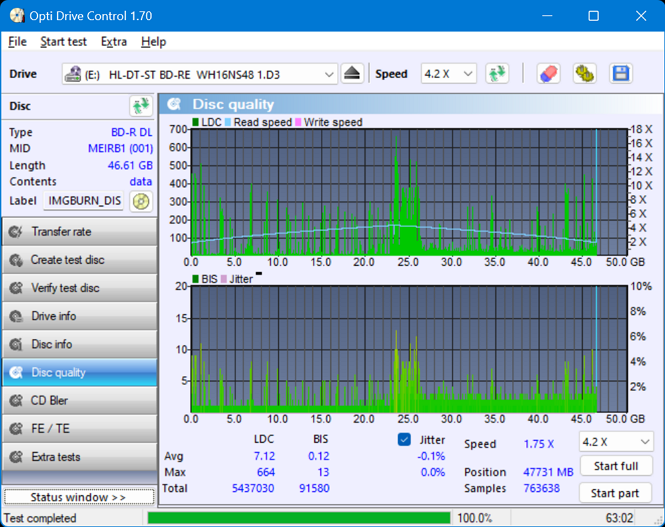Click the BIS total value 91580
This screenshot has width=665, height=527.
coord(314,488)
